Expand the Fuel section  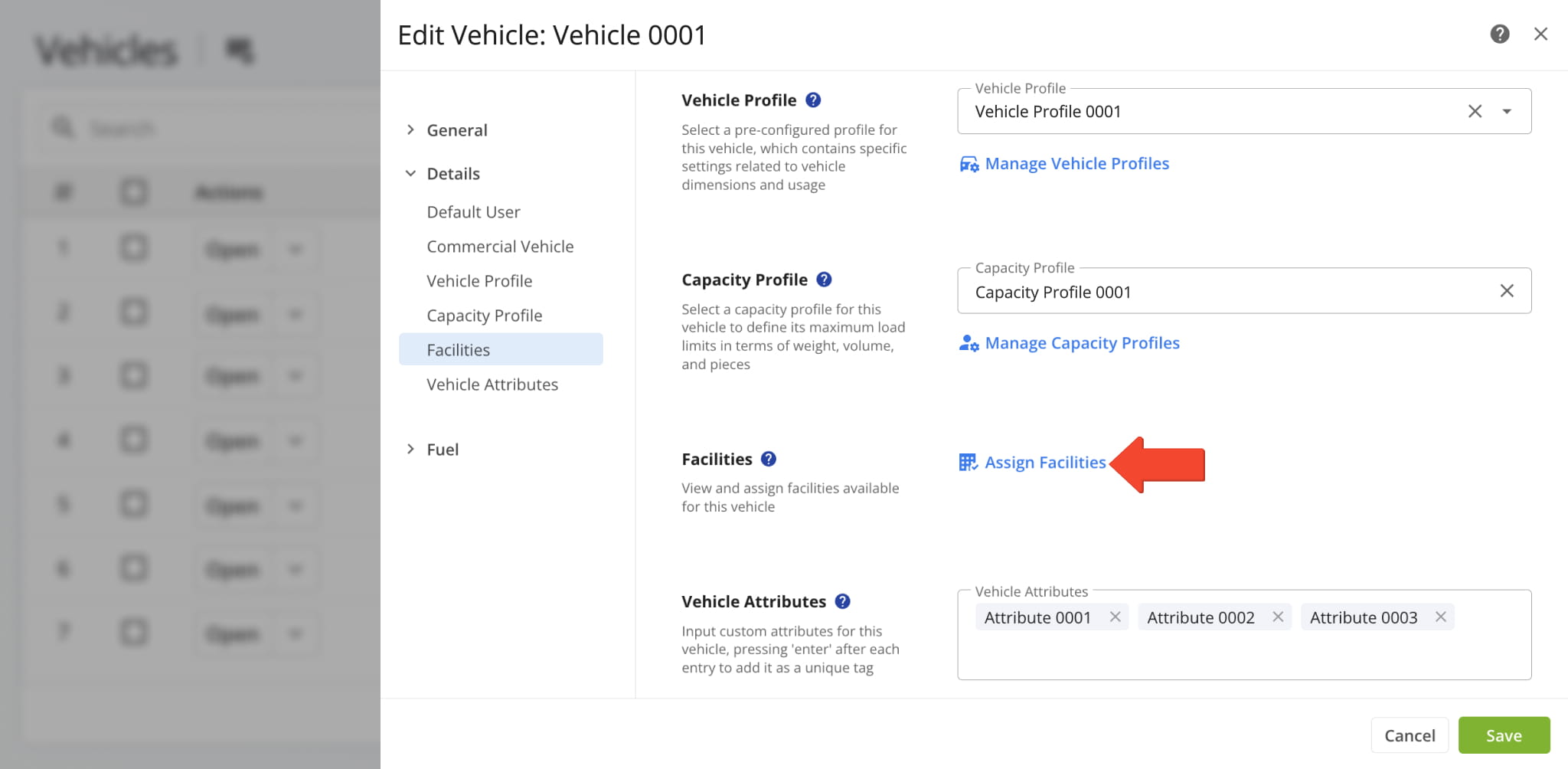[410, 450]
